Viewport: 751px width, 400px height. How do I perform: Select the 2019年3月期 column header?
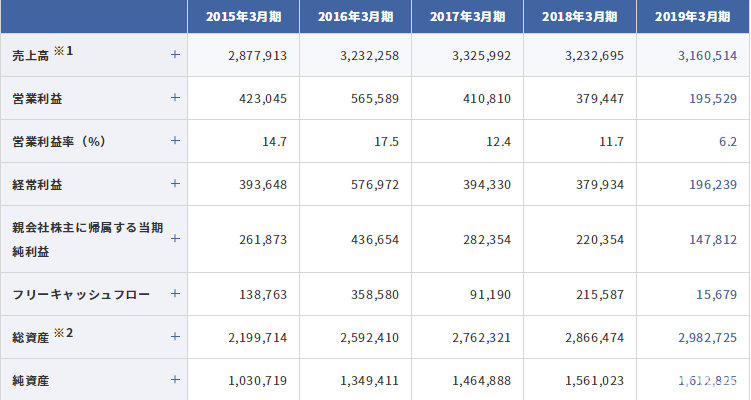[x=693, y=17]
